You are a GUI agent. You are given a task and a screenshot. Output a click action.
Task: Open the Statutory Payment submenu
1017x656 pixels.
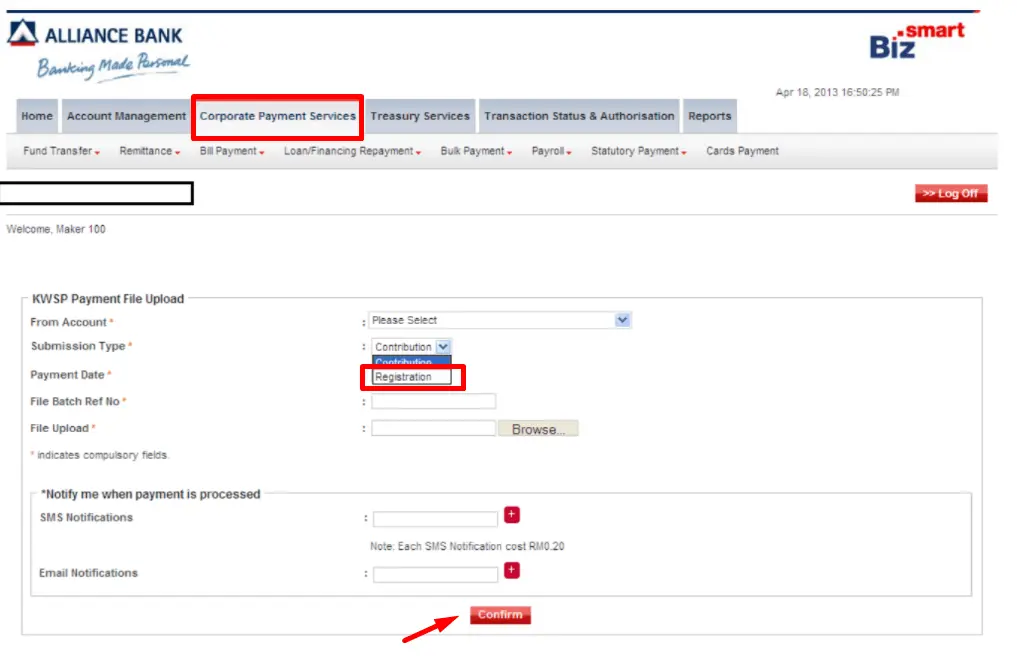pos(638,151)
